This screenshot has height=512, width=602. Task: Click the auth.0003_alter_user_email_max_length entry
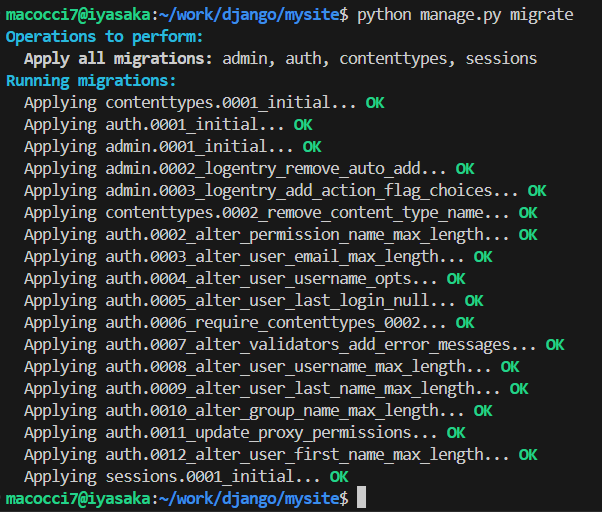[244, 257]
